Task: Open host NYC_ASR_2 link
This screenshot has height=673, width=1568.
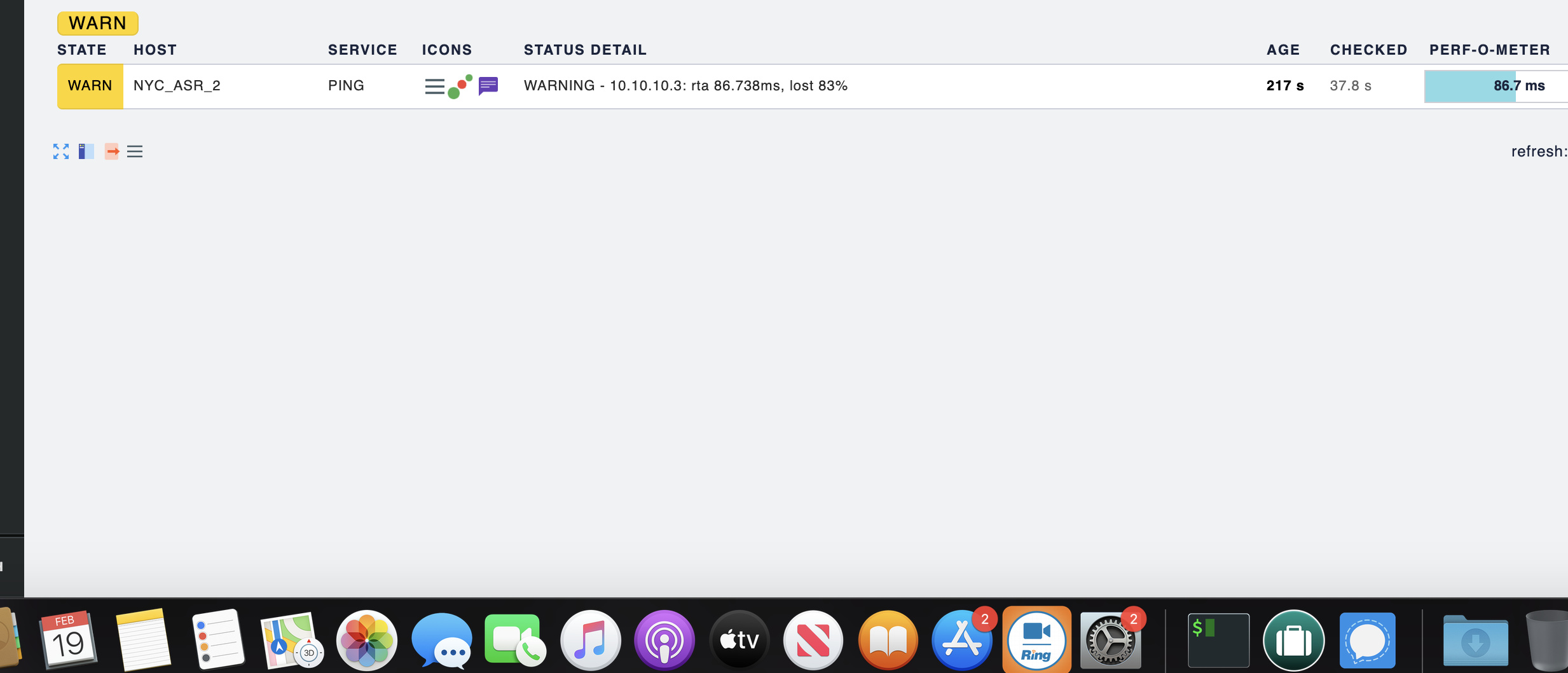Action: (x=177, y=86)
